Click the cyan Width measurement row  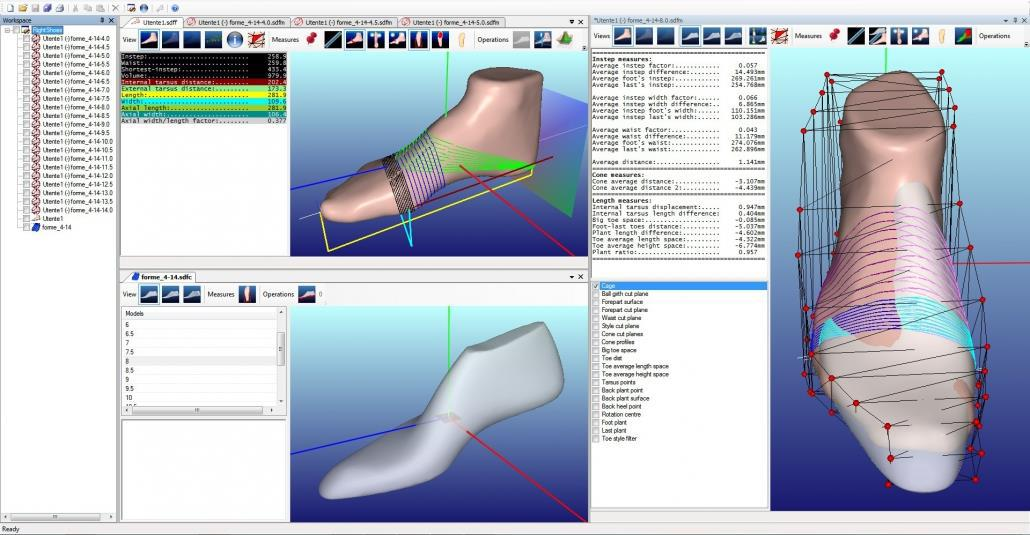(204, 102)
